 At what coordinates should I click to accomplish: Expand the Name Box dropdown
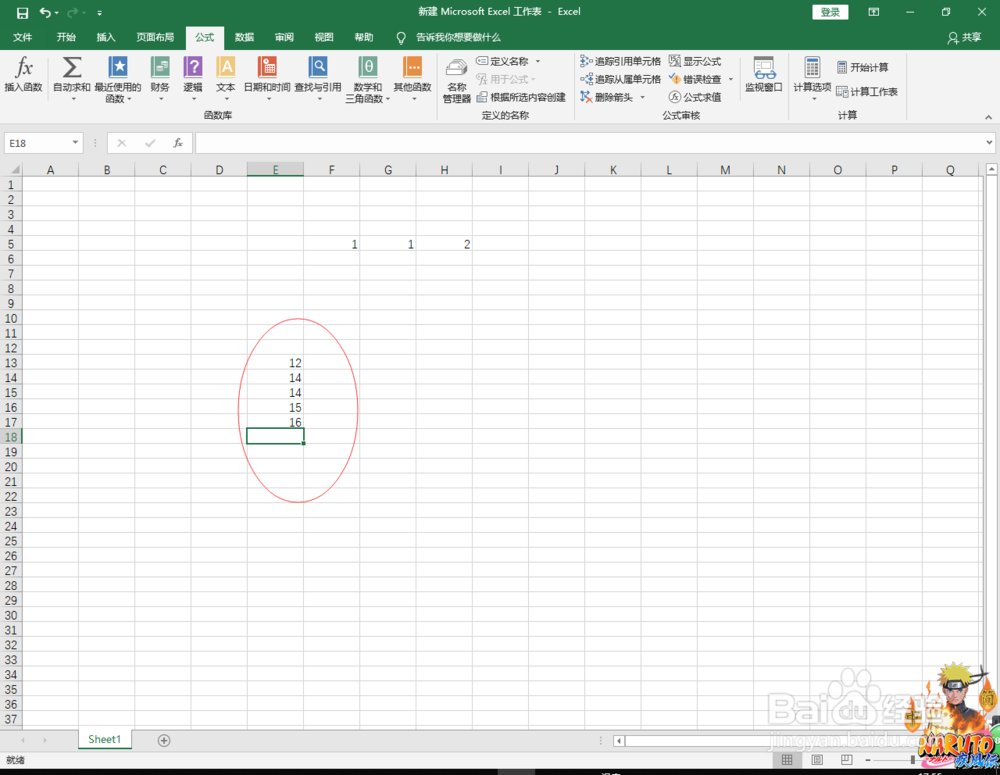[x=75, y=142]
